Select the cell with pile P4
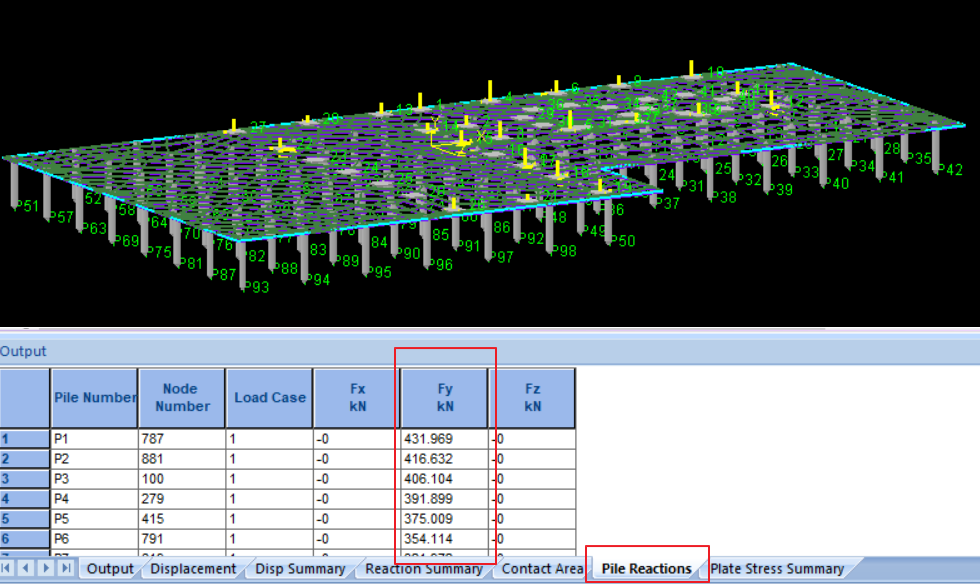The height and width of the screenshot is (584, 980). pos(94,499)
